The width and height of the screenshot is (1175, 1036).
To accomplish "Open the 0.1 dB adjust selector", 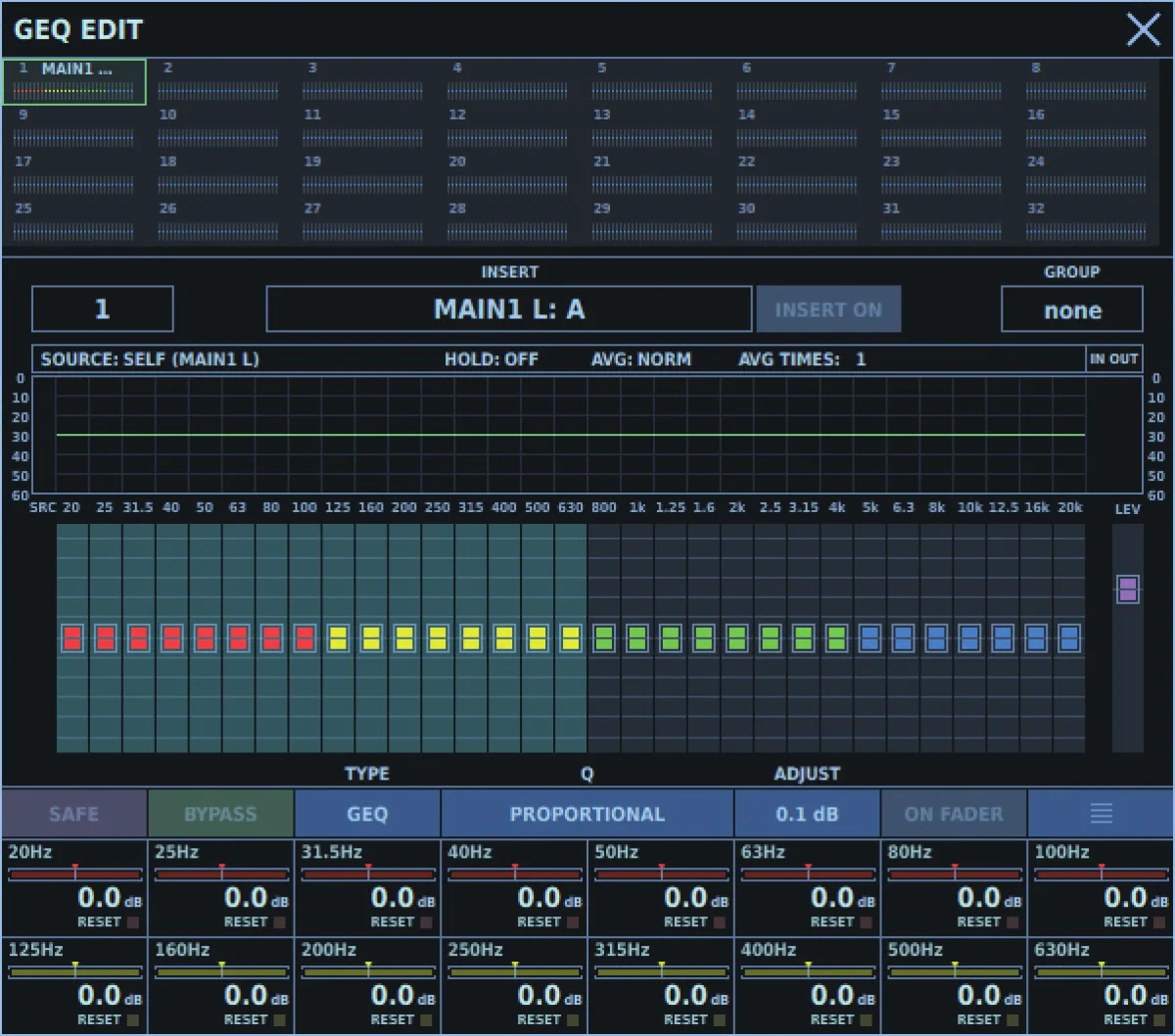I will click(807, 814).
